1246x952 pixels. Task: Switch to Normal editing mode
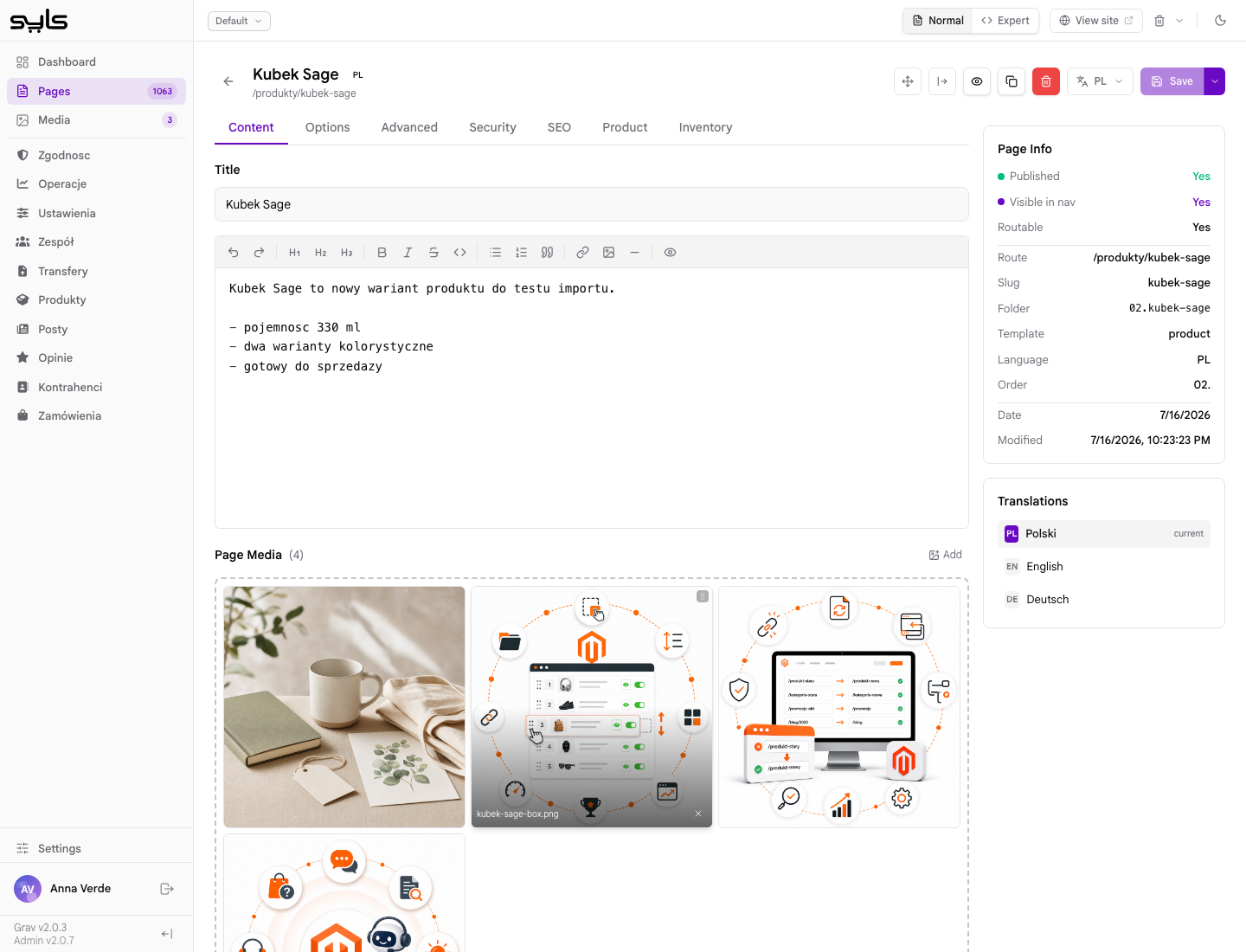click(938, 21)
